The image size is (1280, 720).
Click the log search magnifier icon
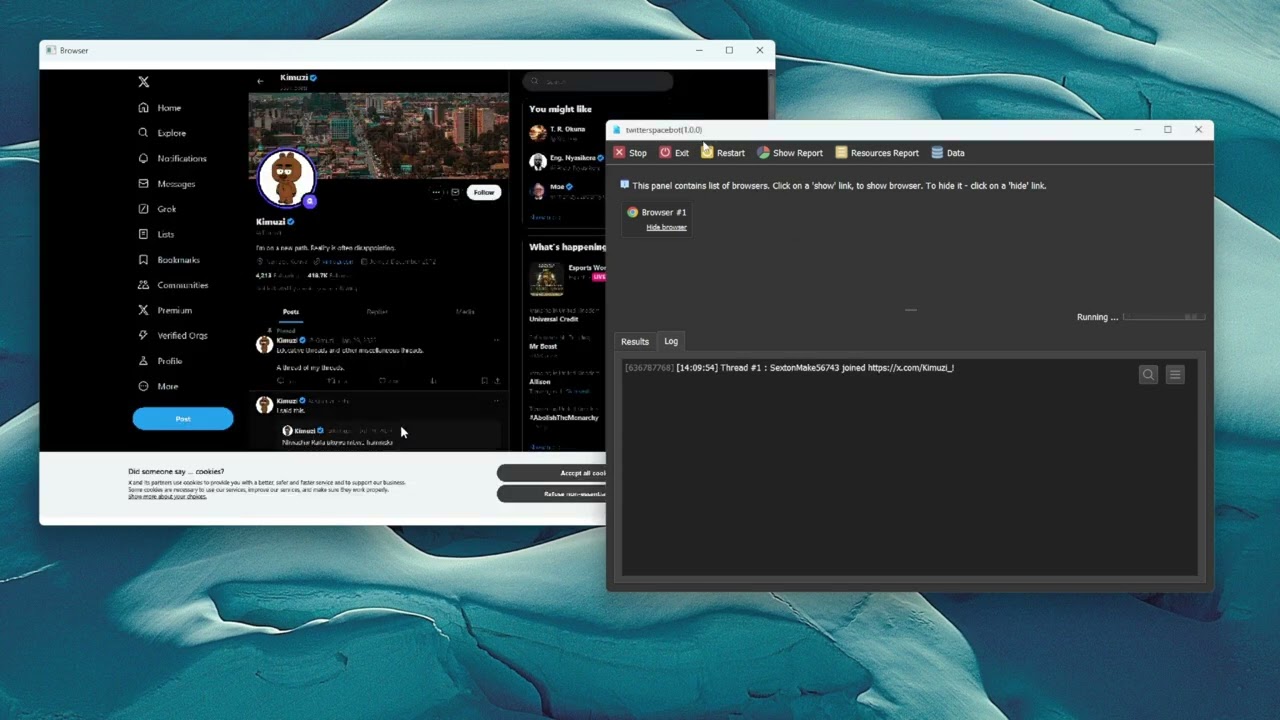click(x=1148, y=374)
